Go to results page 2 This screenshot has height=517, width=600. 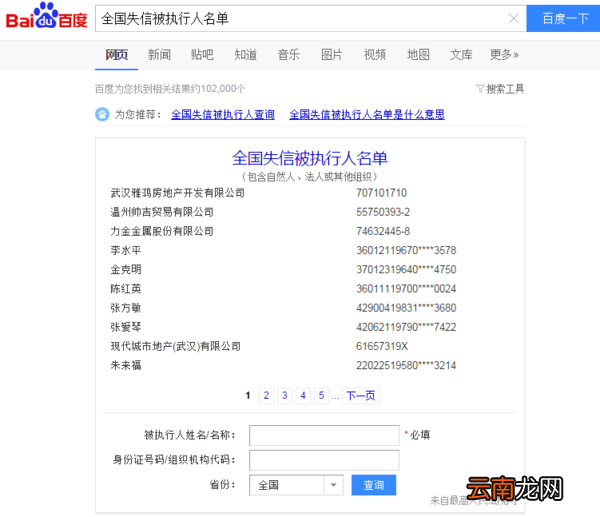(x=266, y=395)
